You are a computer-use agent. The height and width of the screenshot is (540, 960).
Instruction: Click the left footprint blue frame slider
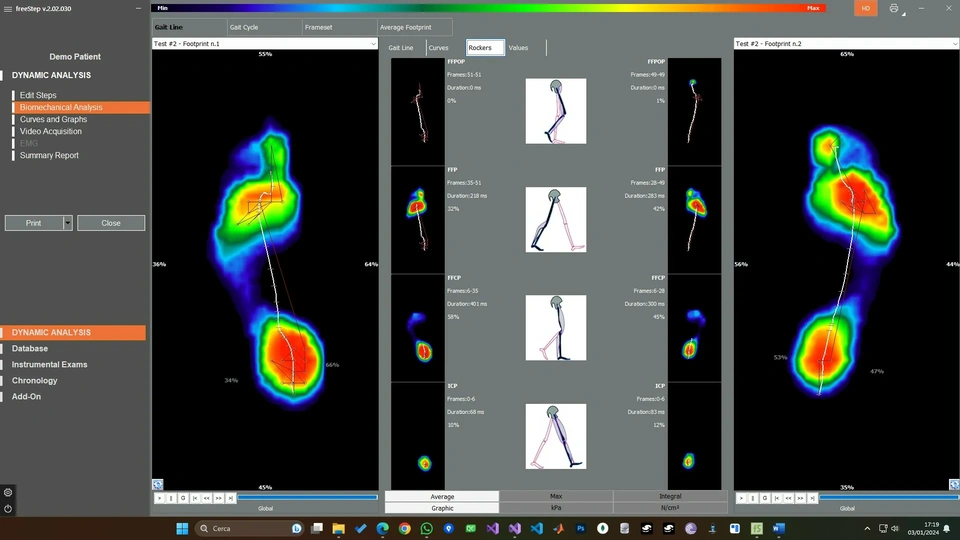(307, 497)
